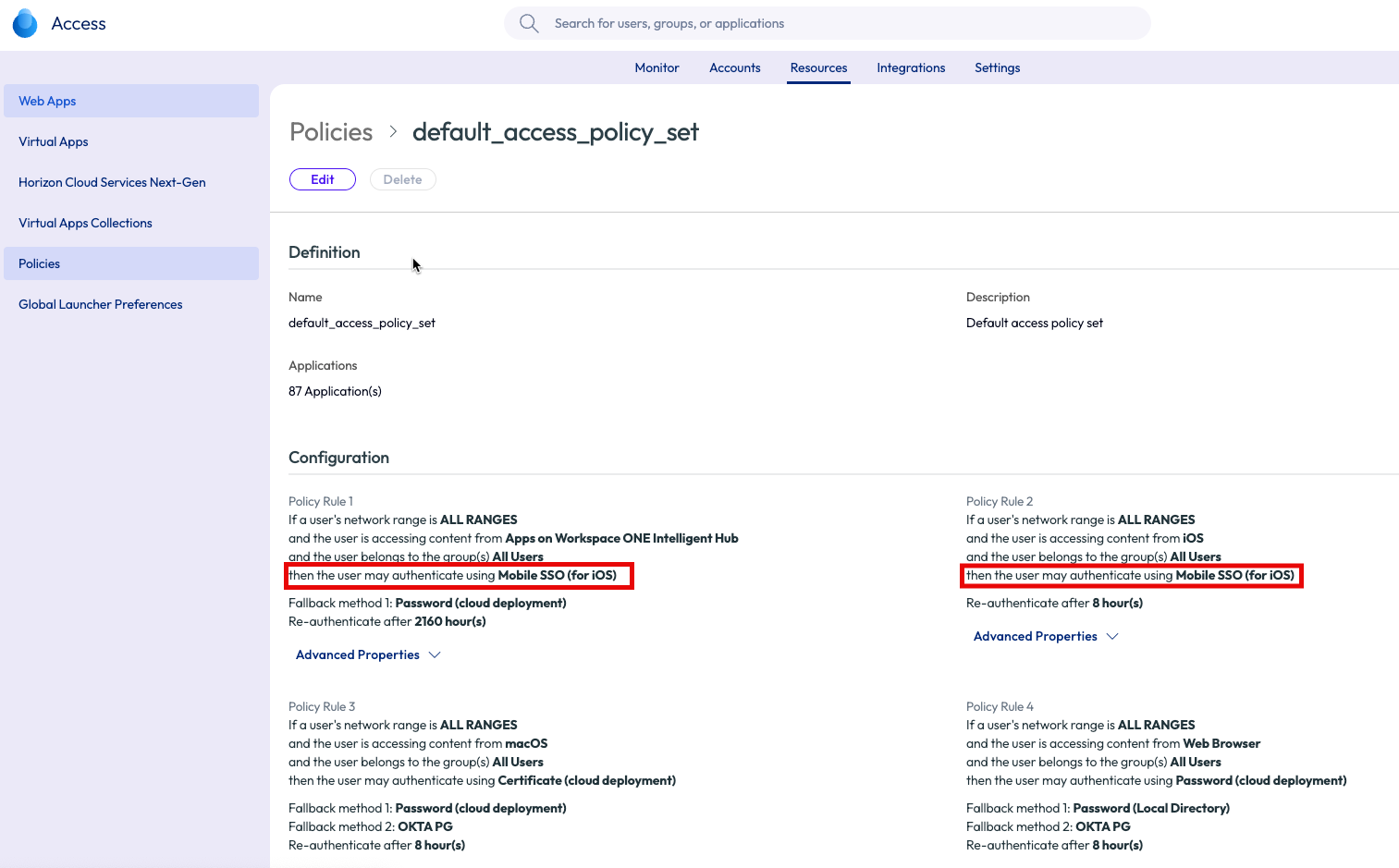View the 87 Application(s) list
Screen dimensions: 1399x868
[x=335, y=391]
